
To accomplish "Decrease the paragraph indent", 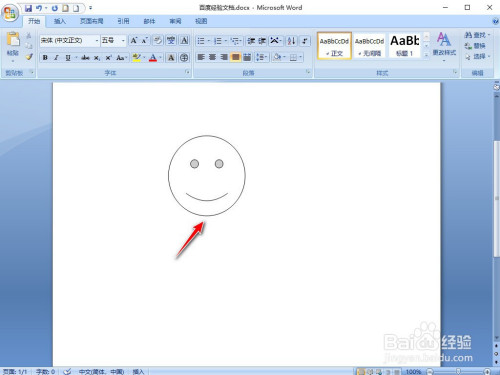I will 251,41.
